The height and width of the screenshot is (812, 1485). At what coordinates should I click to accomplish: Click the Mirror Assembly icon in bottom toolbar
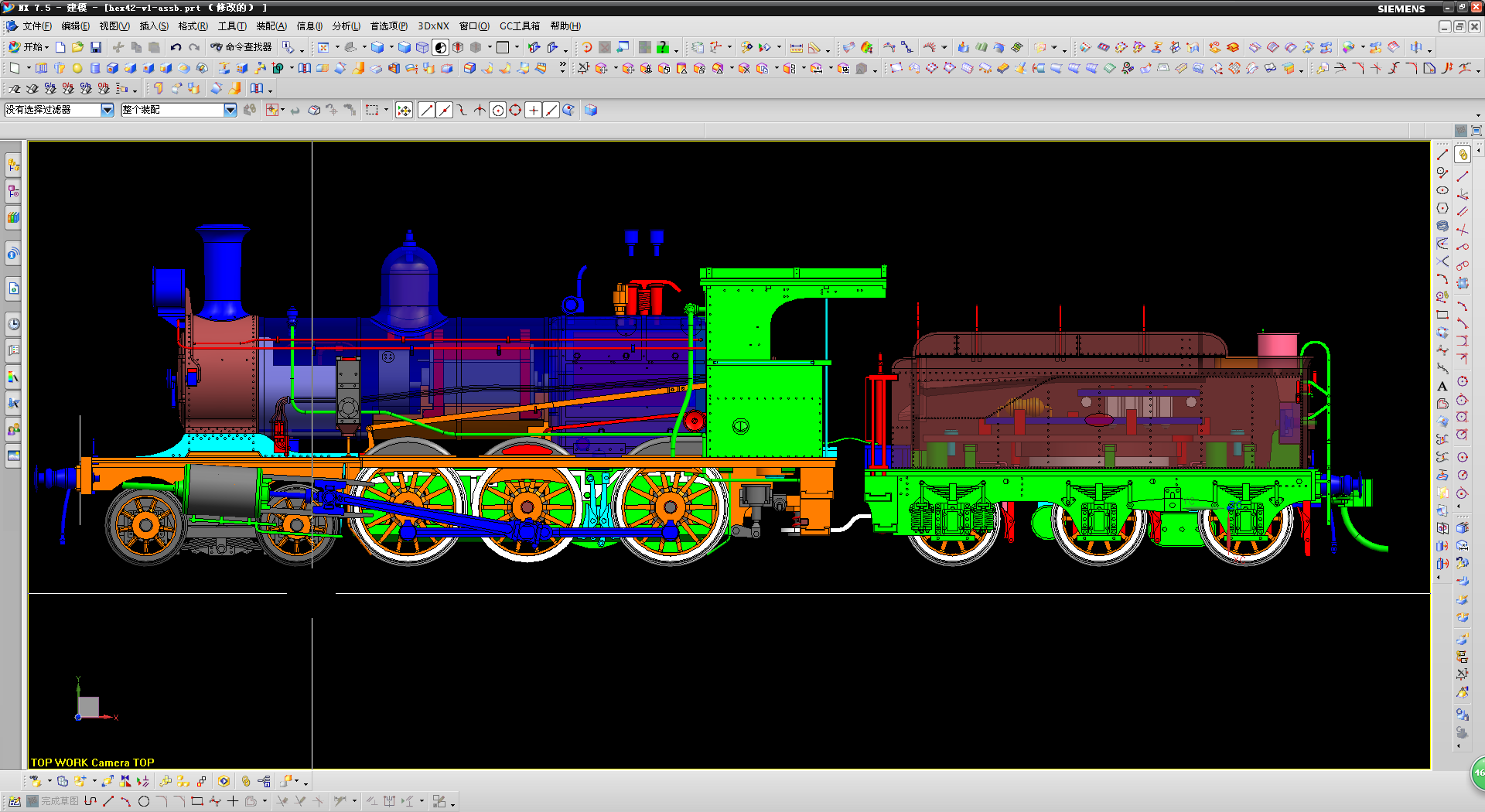click(x=125, y=781)
